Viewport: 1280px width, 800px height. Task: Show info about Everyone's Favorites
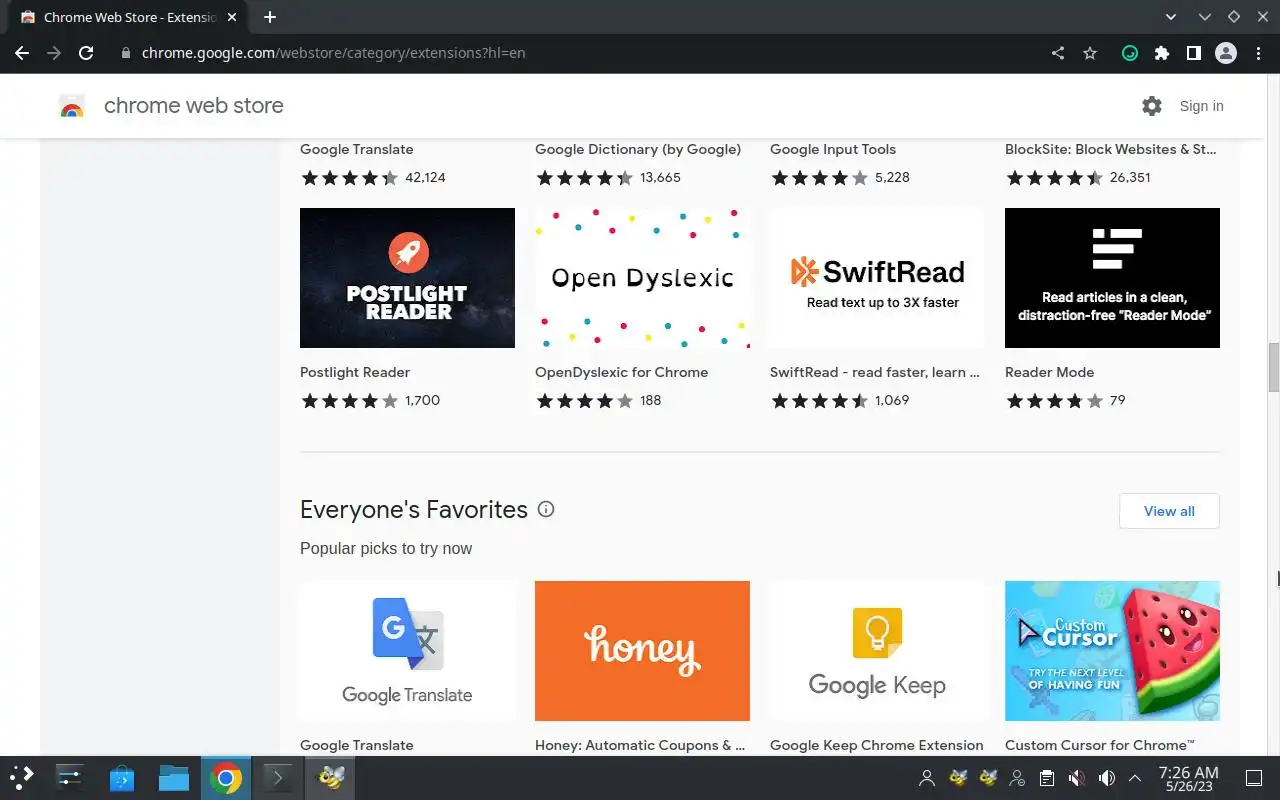546,509
